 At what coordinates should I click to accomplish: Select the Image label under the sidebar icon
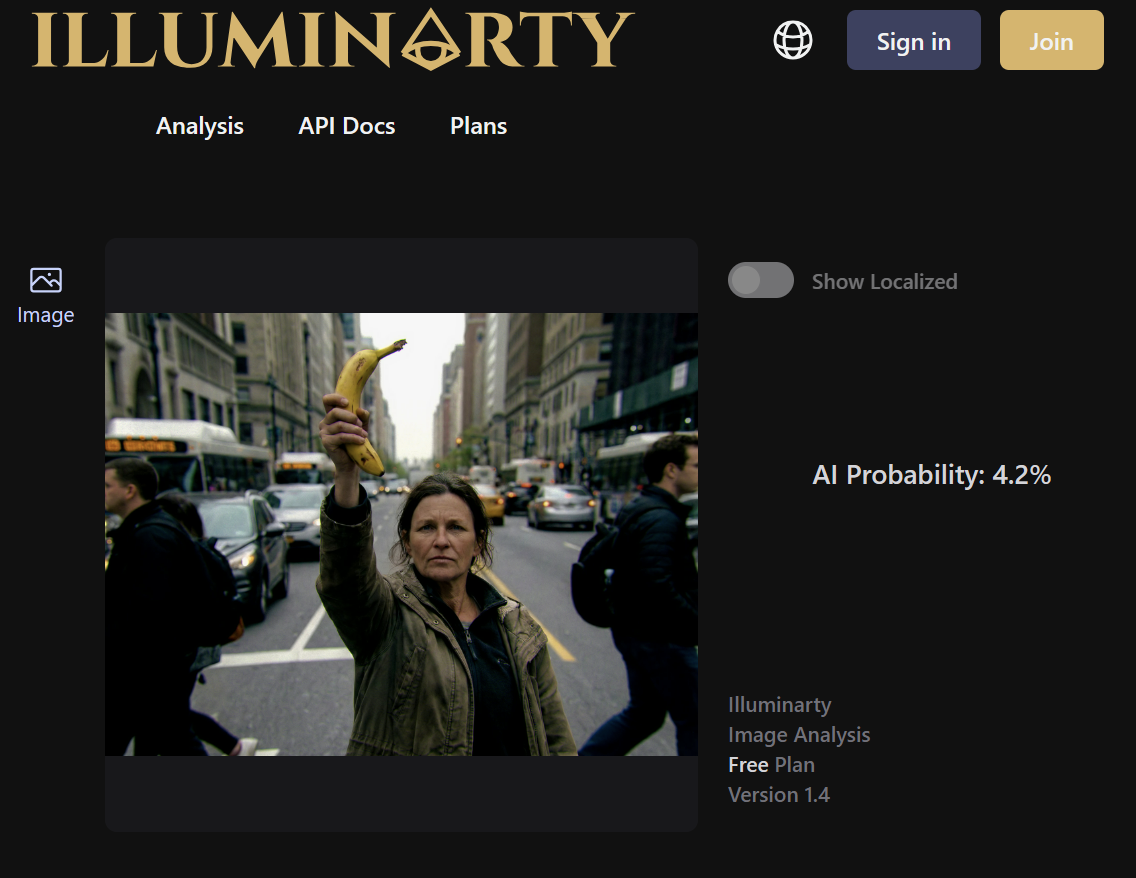(x=46, y=315)
